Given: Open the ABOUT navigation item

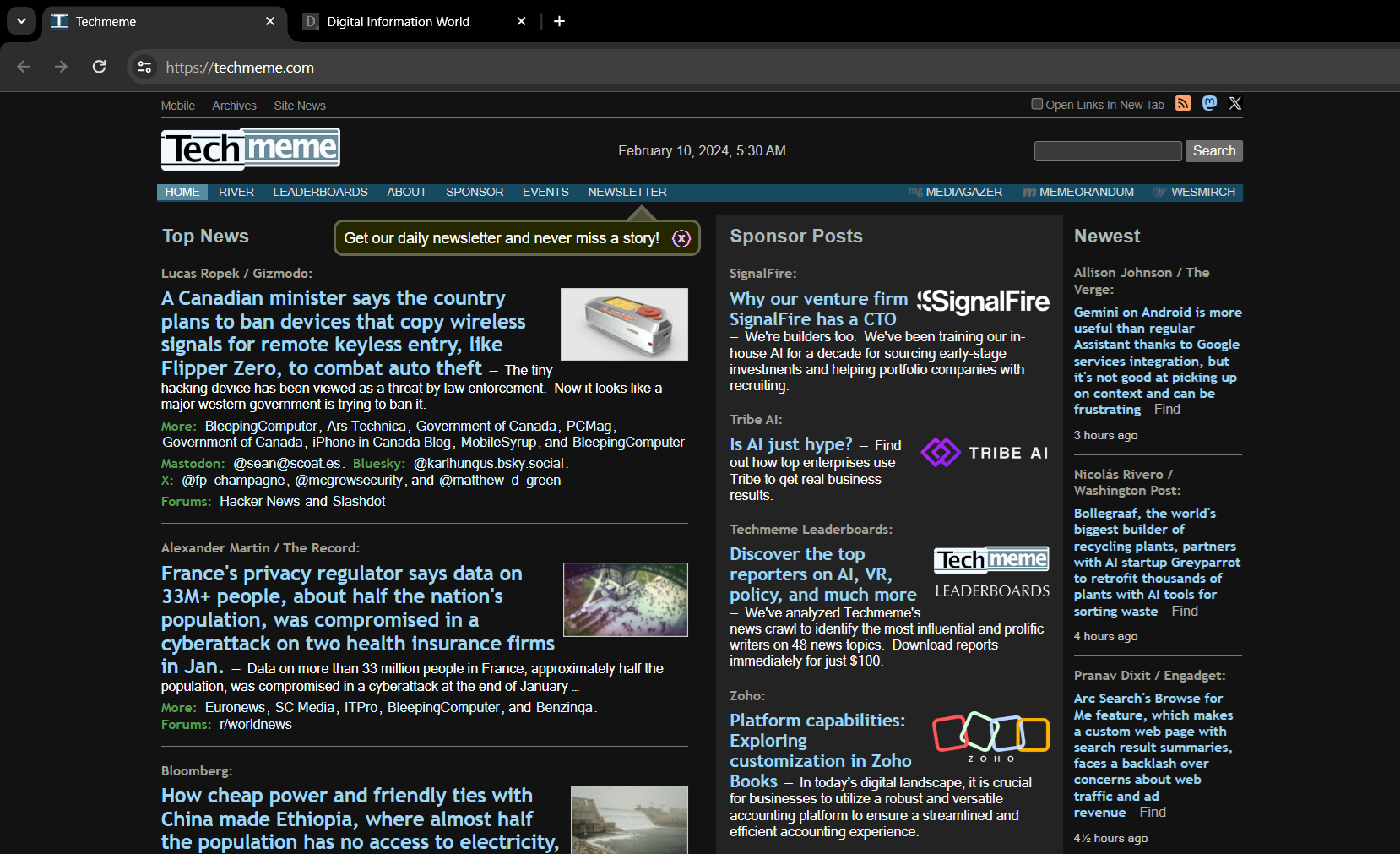Looking at the screenshot, I should [x=407, y=193].
